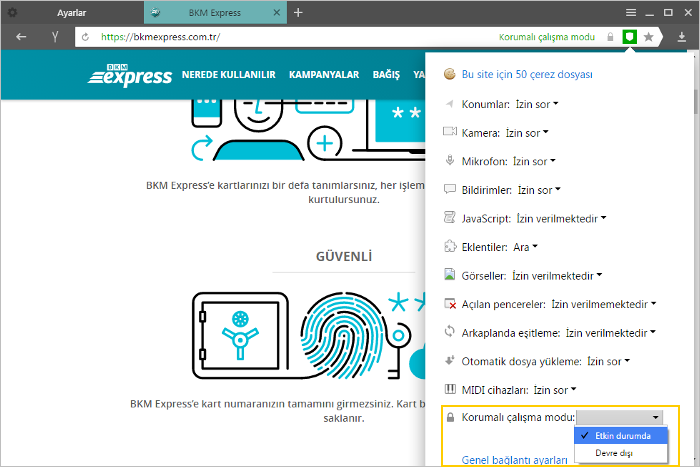Expand the JavaScript permission dropdown
This screenshot has width=700, height=467.
[561, 218]
